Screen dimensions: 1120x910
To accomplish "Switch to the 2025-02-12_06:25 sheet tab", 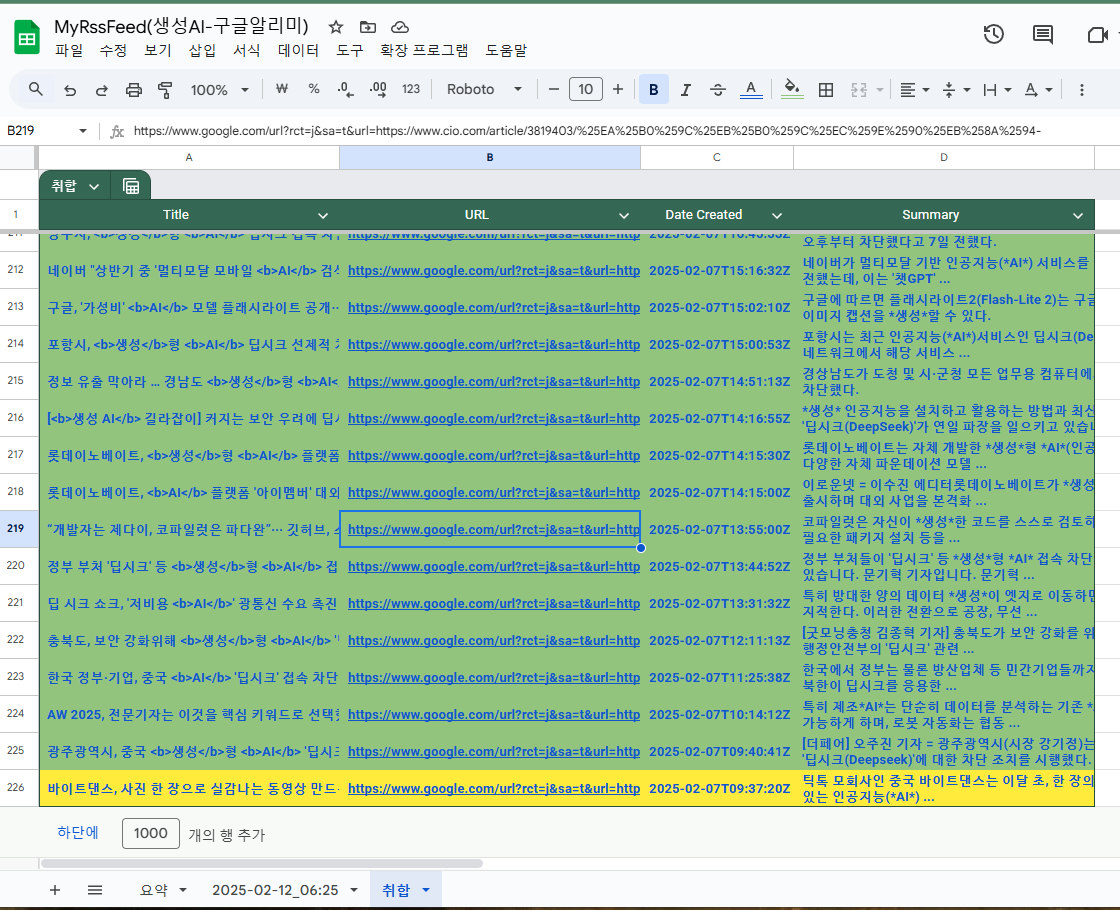I will (x=275, y=890).
